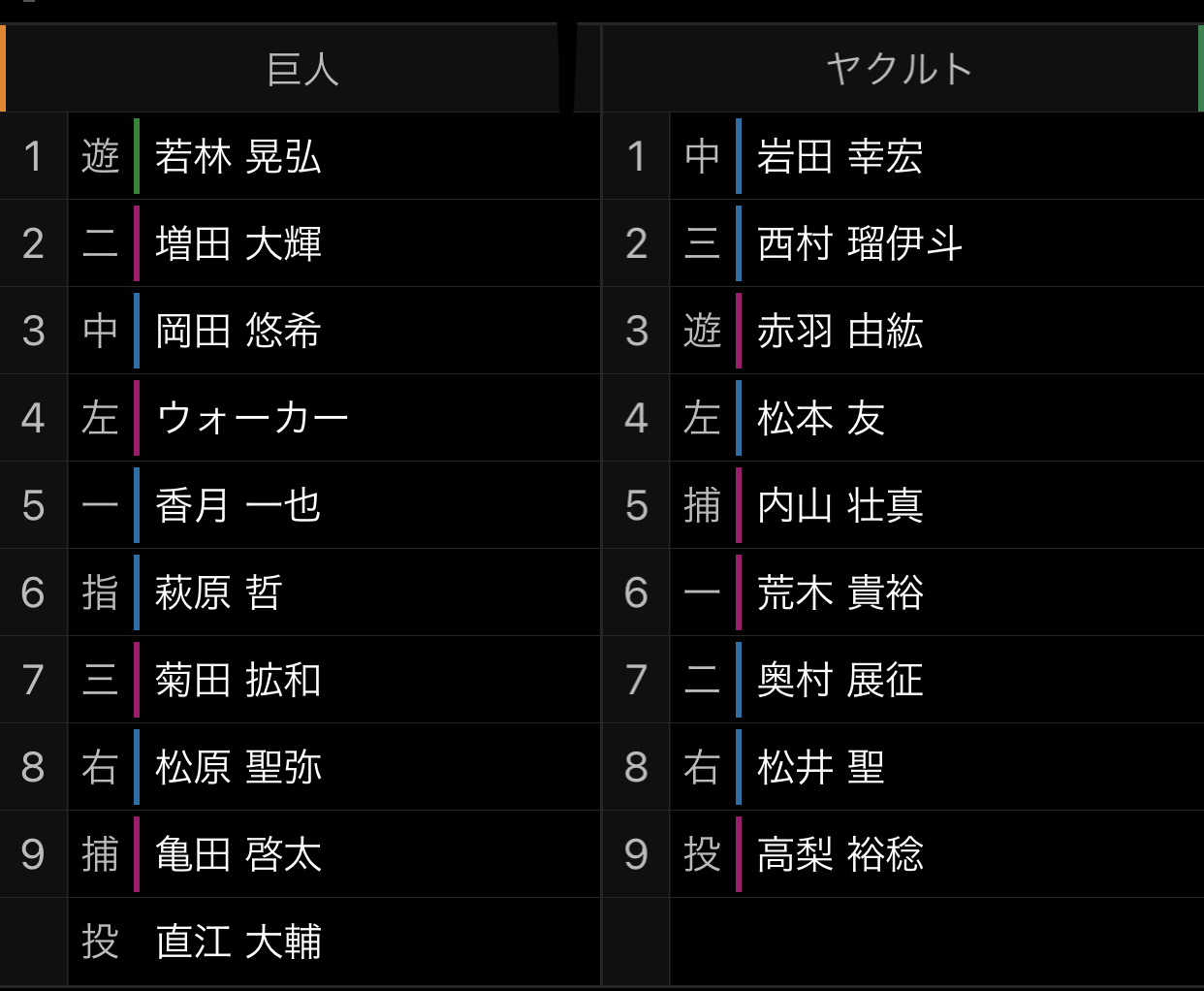
Task: Open pitcher 直江 大輔
Action: coord(238,942)
